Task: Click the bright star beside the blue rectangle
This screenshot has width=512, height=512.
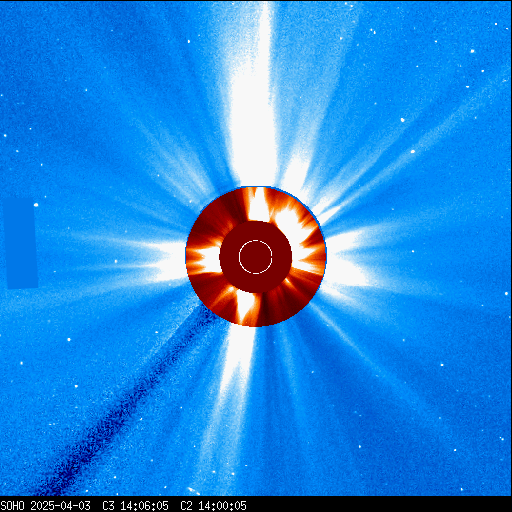Action: (36, 205)
